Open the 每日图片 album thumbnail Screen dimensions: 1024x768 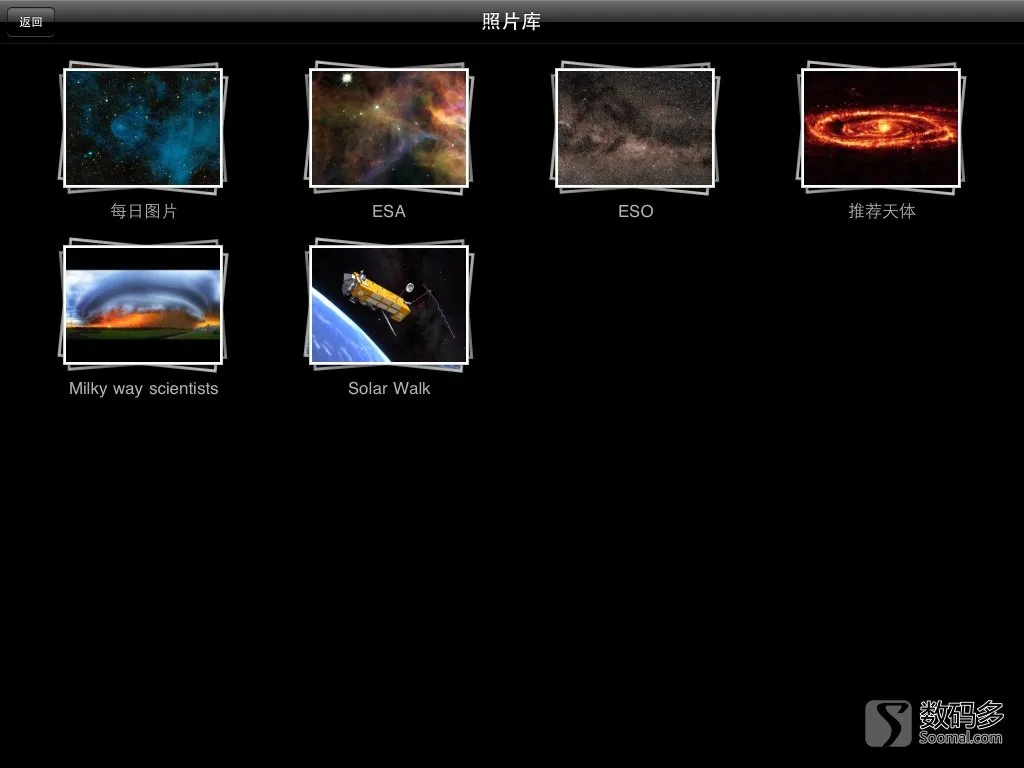143,128
